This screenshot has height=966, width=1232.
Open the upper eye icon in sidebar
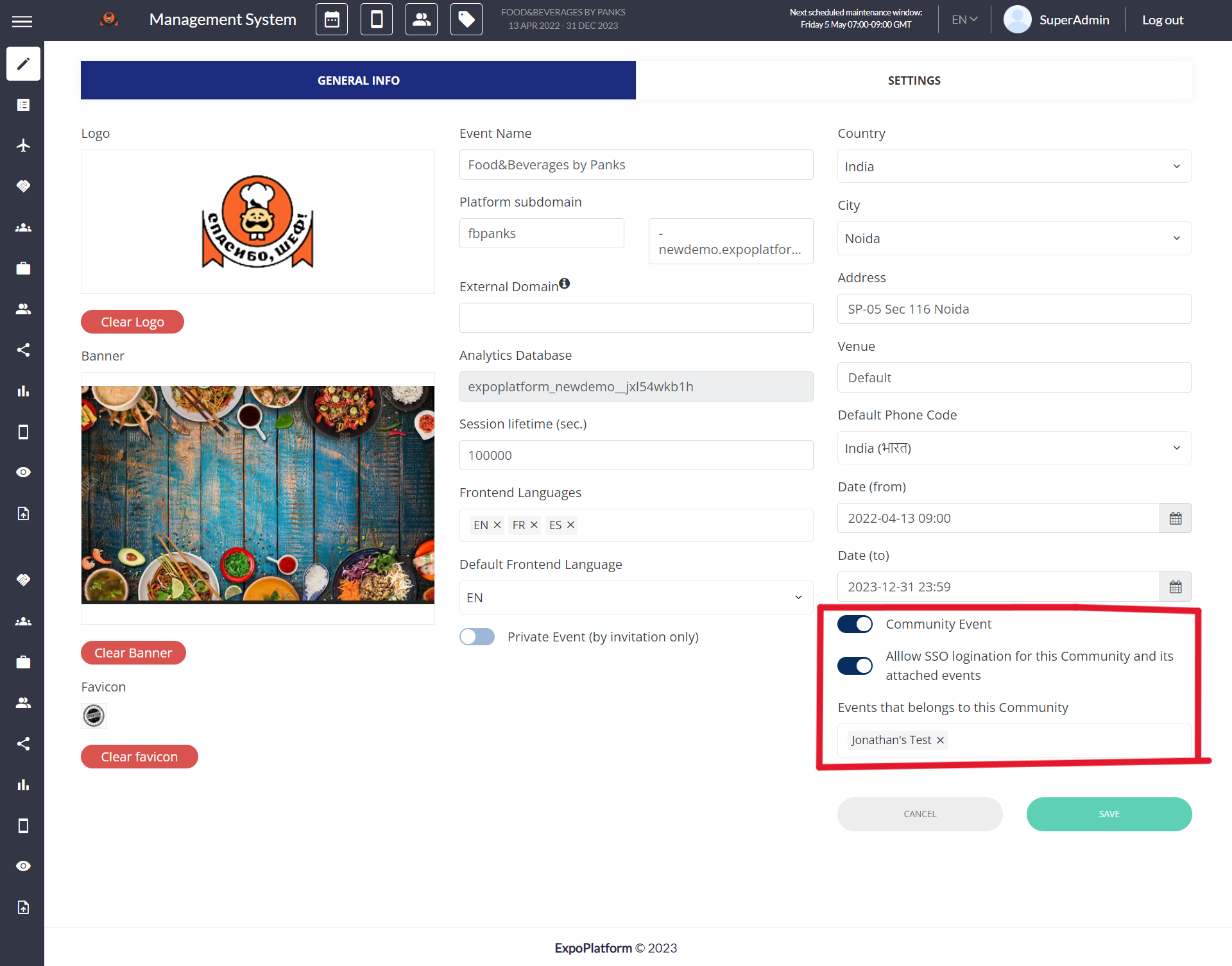tap(23, 472)
